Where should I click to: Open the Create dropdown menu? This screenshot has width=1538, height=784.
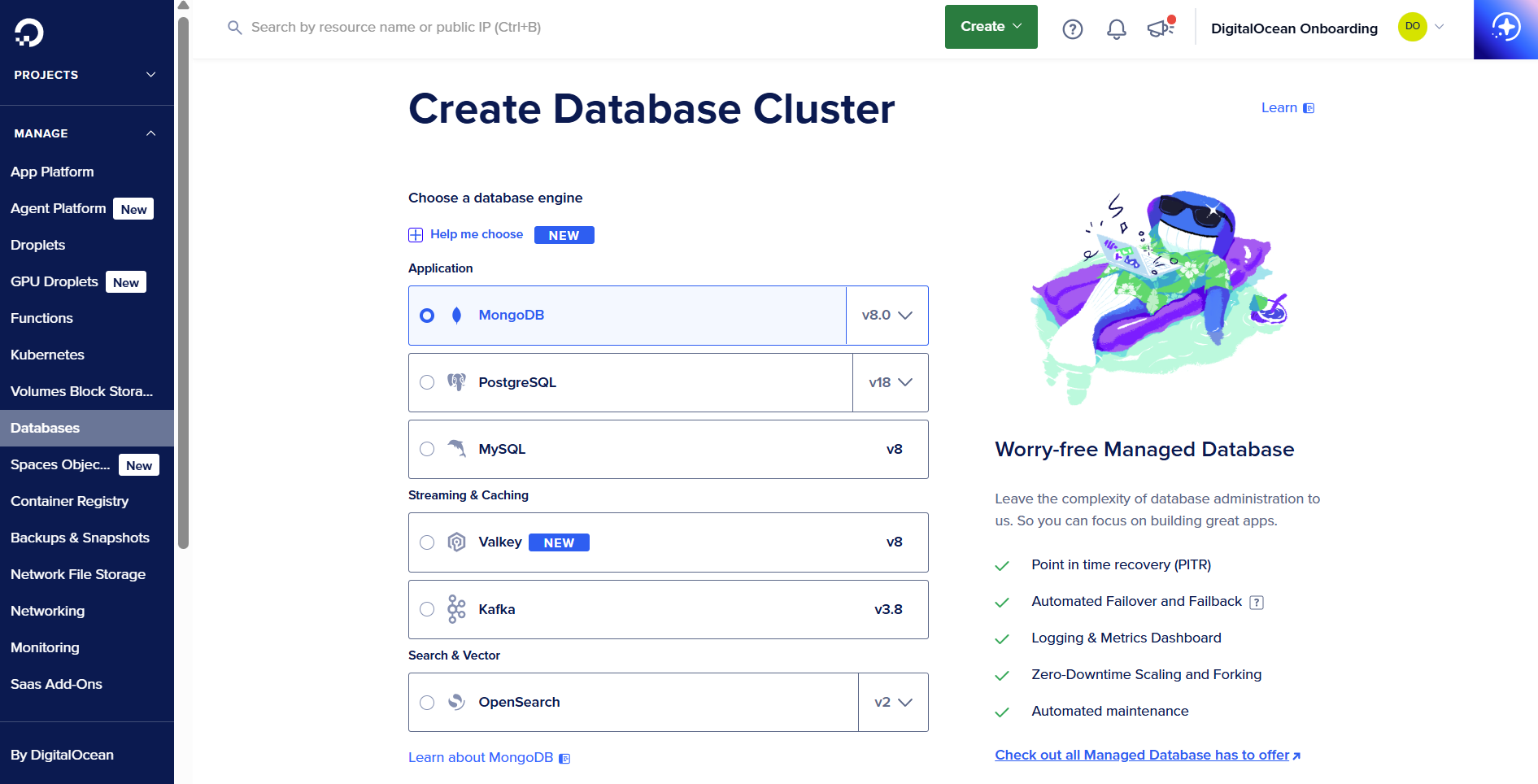coord(990,26)
